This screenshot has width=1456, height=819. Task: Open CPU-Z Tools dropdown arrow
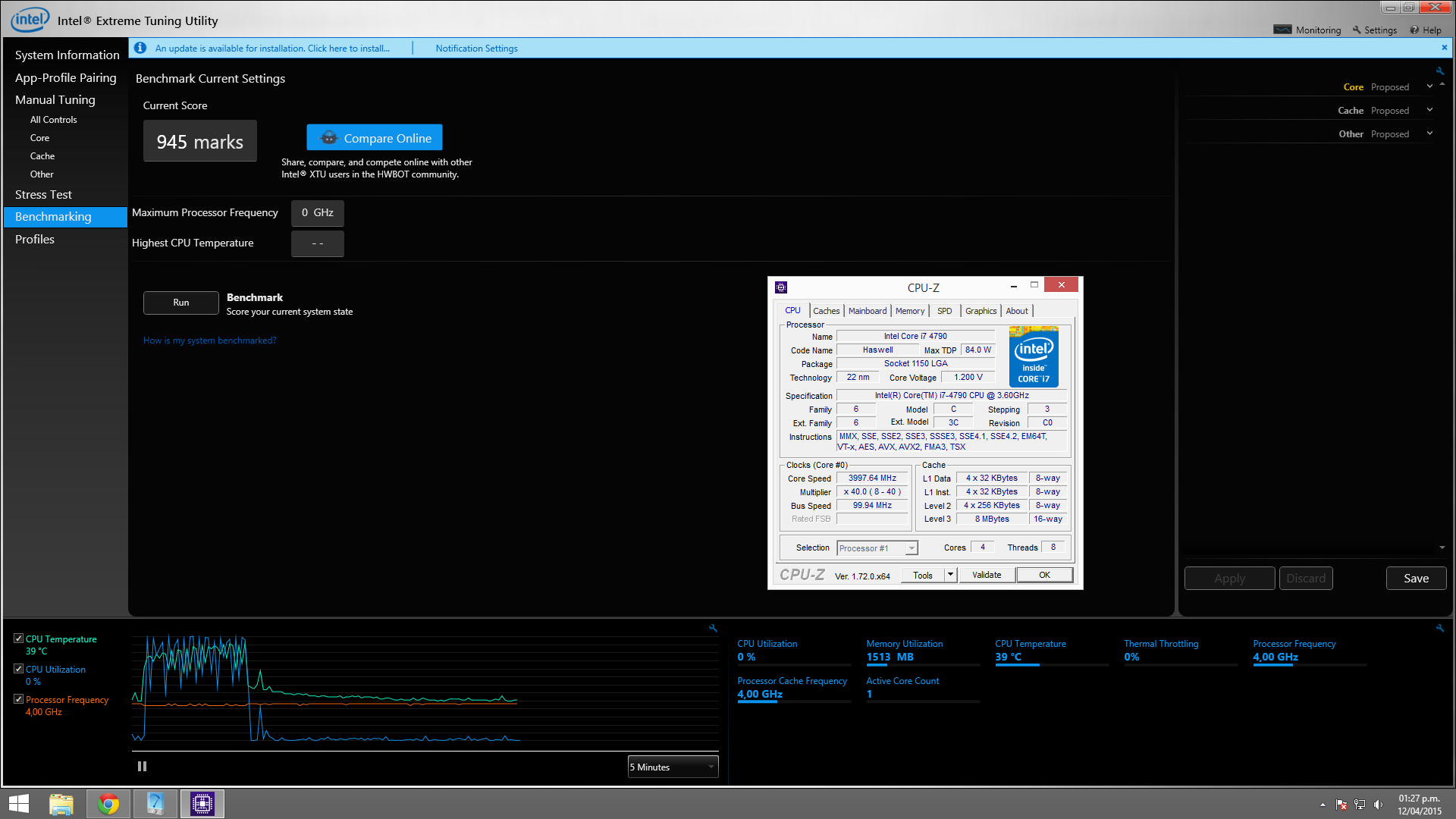coord(950,575)
